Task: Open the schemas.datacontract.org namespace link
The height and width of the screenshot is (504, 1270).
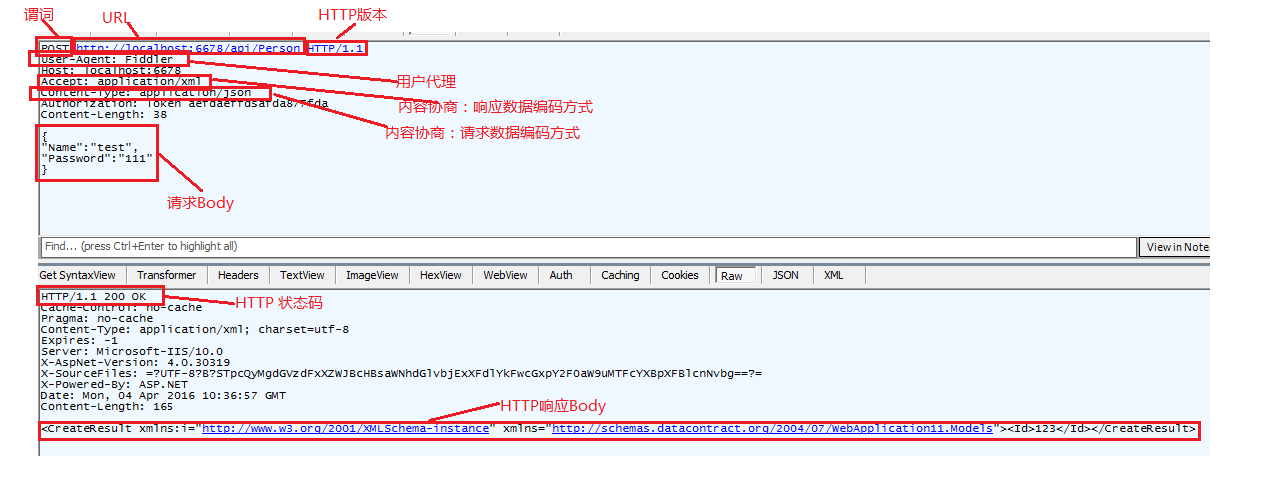Action: coord(773,429)
